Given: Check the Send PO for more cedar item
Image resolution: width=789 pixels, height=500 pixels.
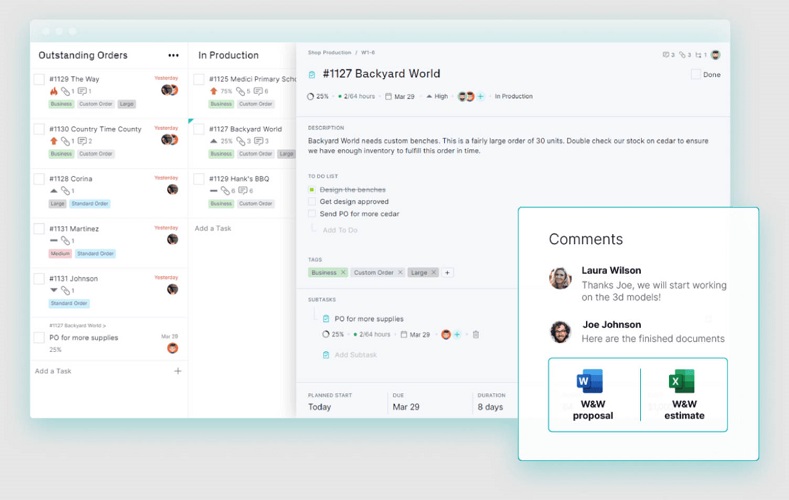Looking at the screenshot, I should click(x=312, y=214).
